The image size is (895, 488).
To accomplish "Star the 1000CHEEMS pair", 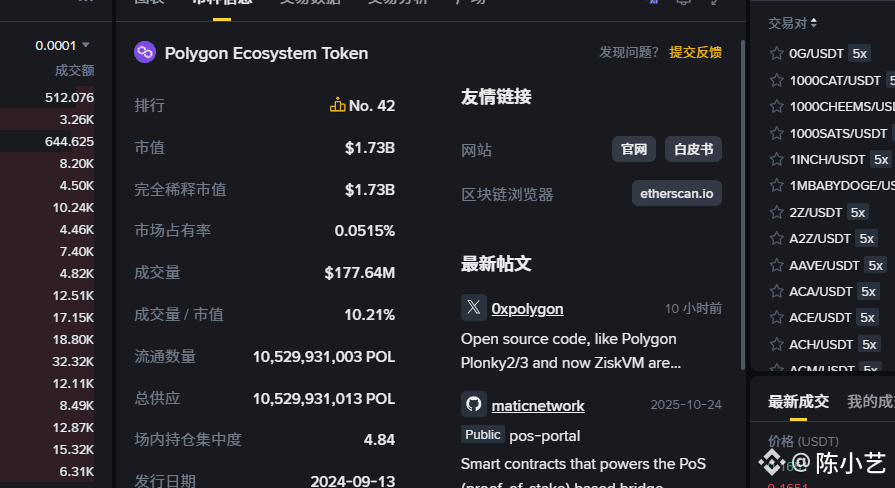I will tap(776, 107).
